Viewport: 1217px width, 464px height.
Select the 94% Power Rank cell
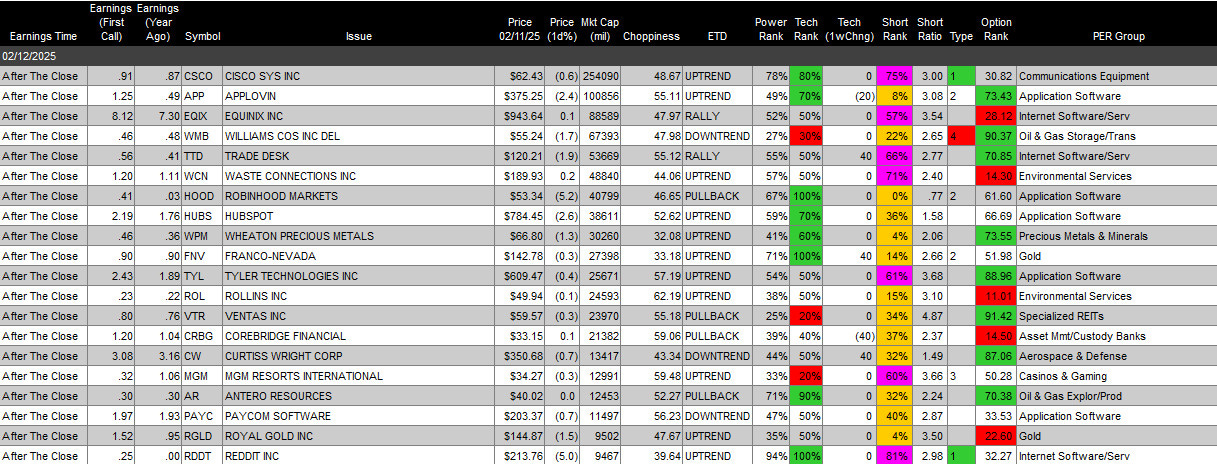[770, 456]
